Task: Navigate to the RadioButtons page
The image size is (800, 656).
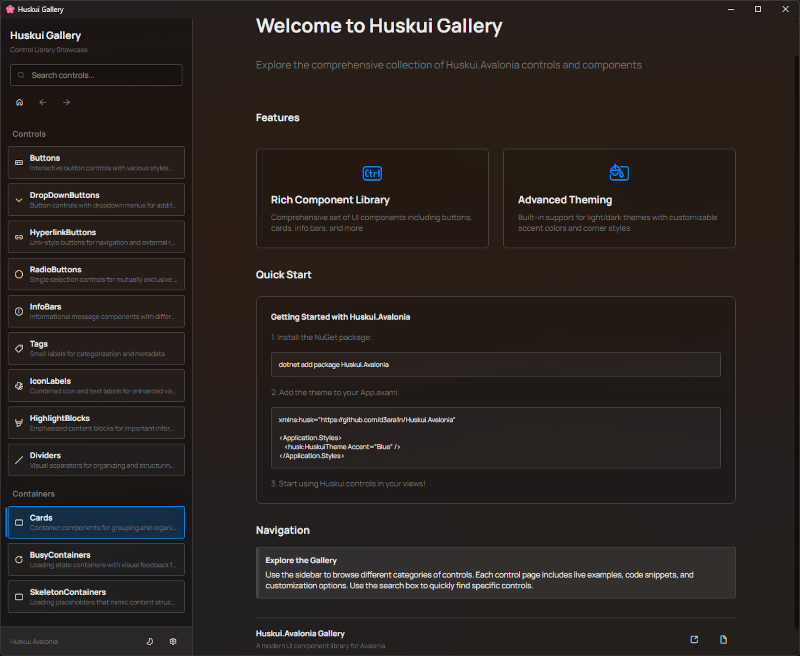Action: [x=96, y=274]
